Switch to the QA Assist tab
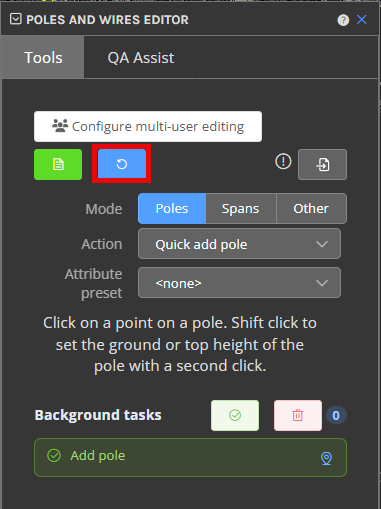The image size is (381, 509). click(141, 57)
